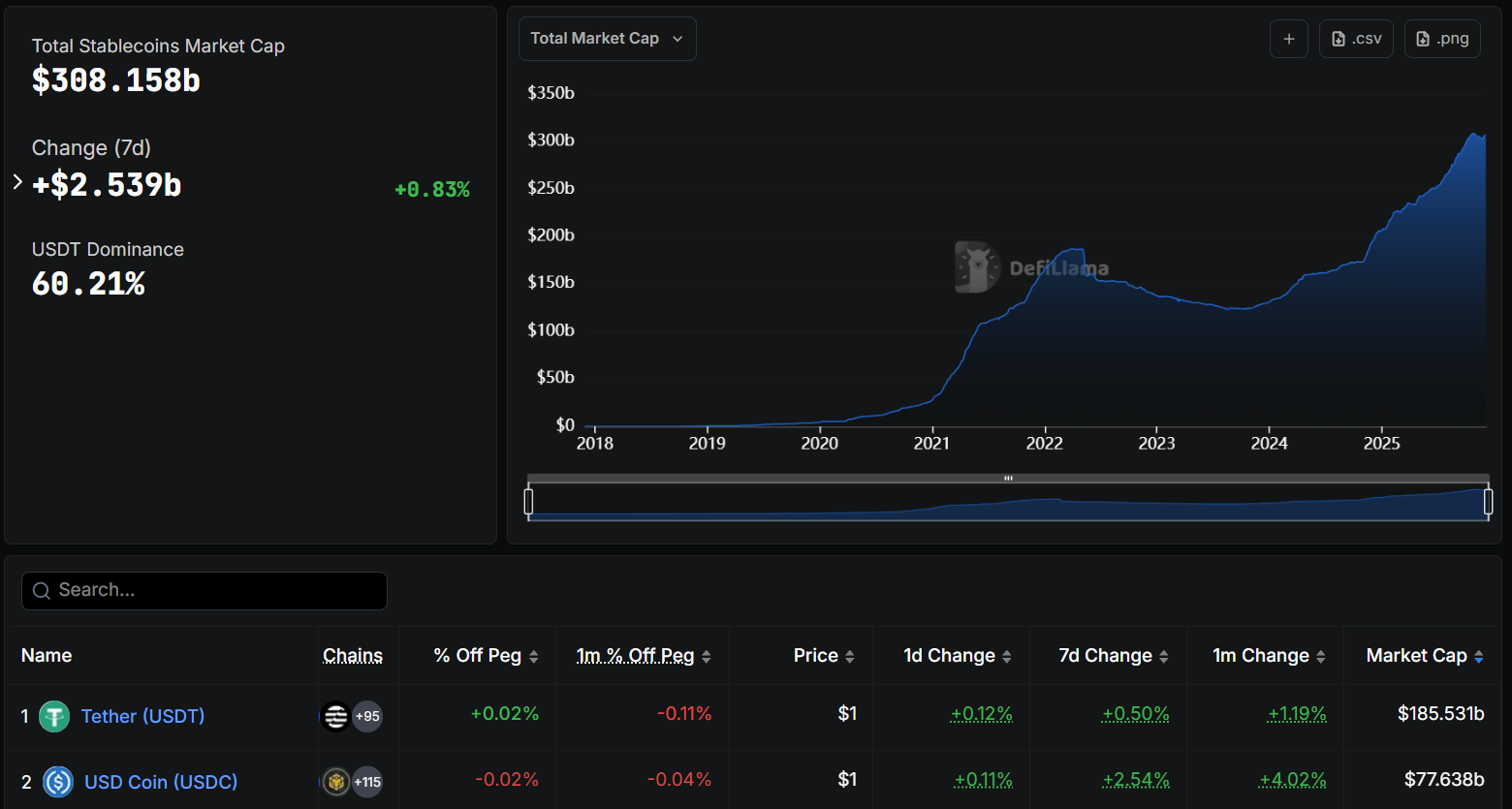Sort table by 7d Change

tap(1113, 656)
